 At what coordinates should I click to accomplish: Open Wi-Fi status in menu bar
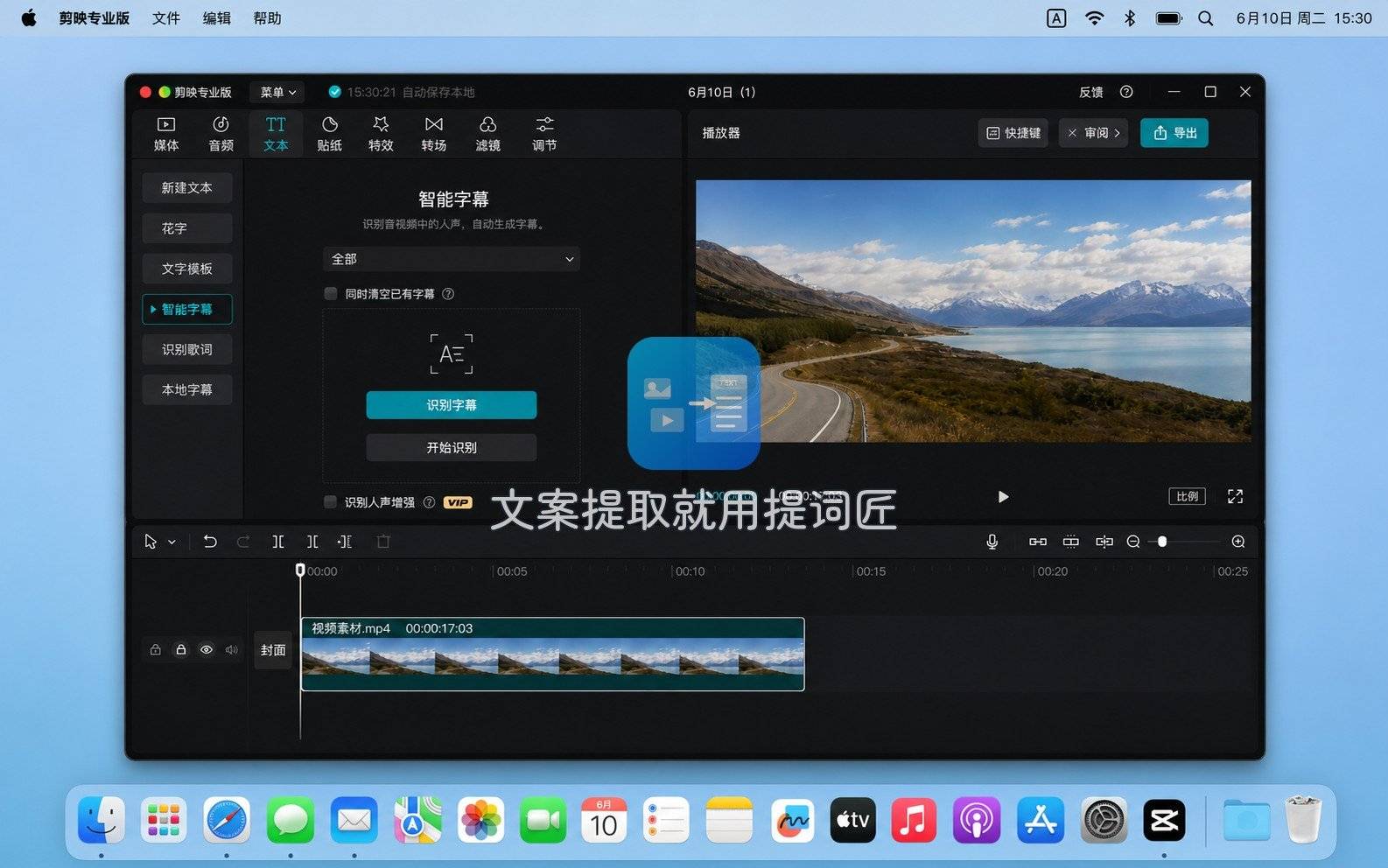coord(1094,18)
